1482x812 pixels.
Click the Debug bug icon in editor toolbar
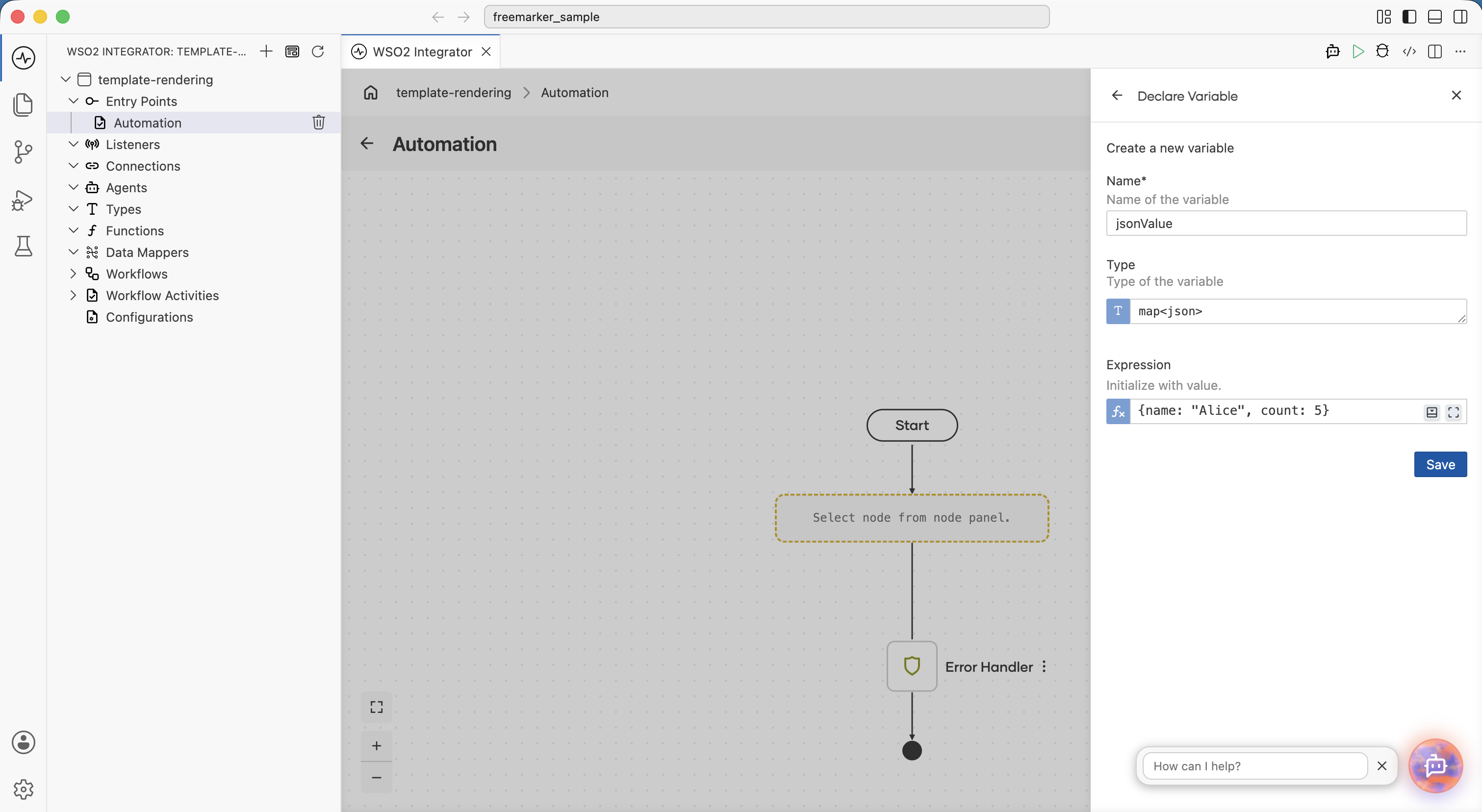[x=1382, y=52]
